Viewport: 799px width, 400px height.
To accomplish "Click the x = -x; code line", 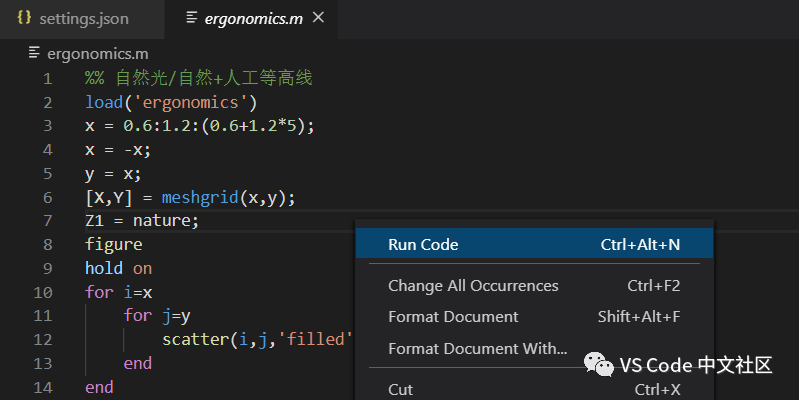I will (118, 150).
